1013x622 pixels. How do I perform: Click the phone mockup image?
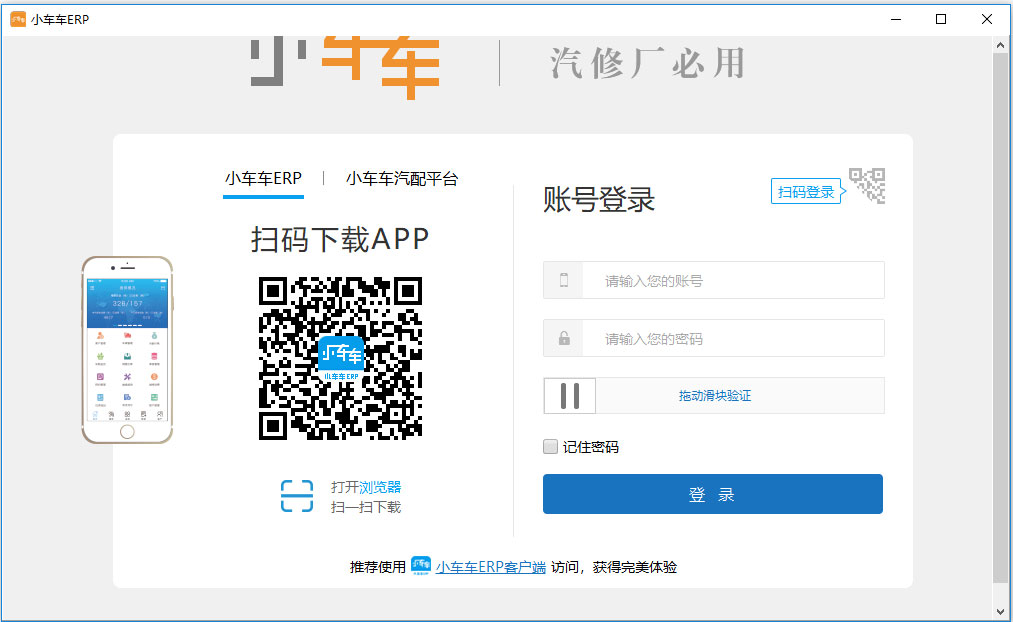[127, 350]
